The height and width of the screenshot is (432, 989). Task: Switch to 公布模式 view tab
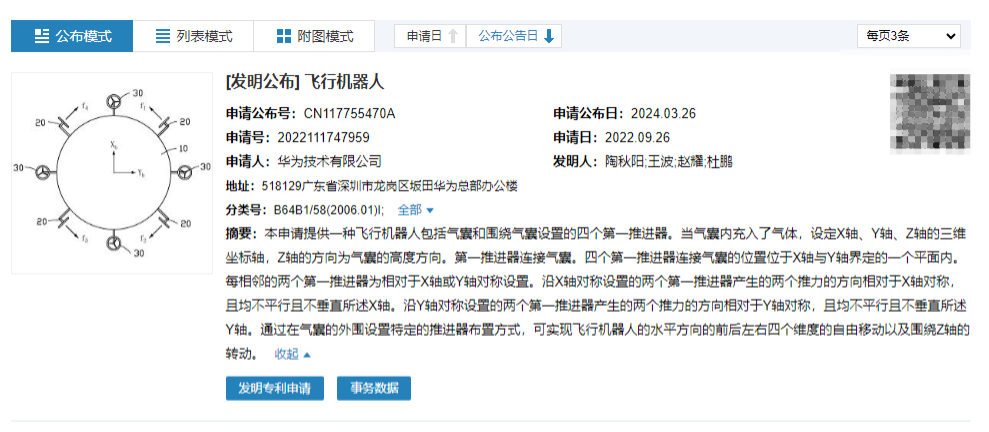pos(72,36)
